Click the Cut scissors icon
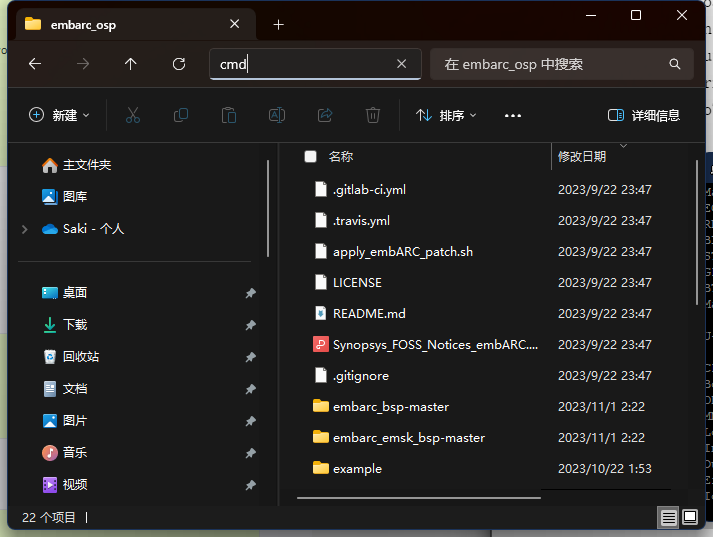Screen dimensions: 713x537 click(132, 116)
